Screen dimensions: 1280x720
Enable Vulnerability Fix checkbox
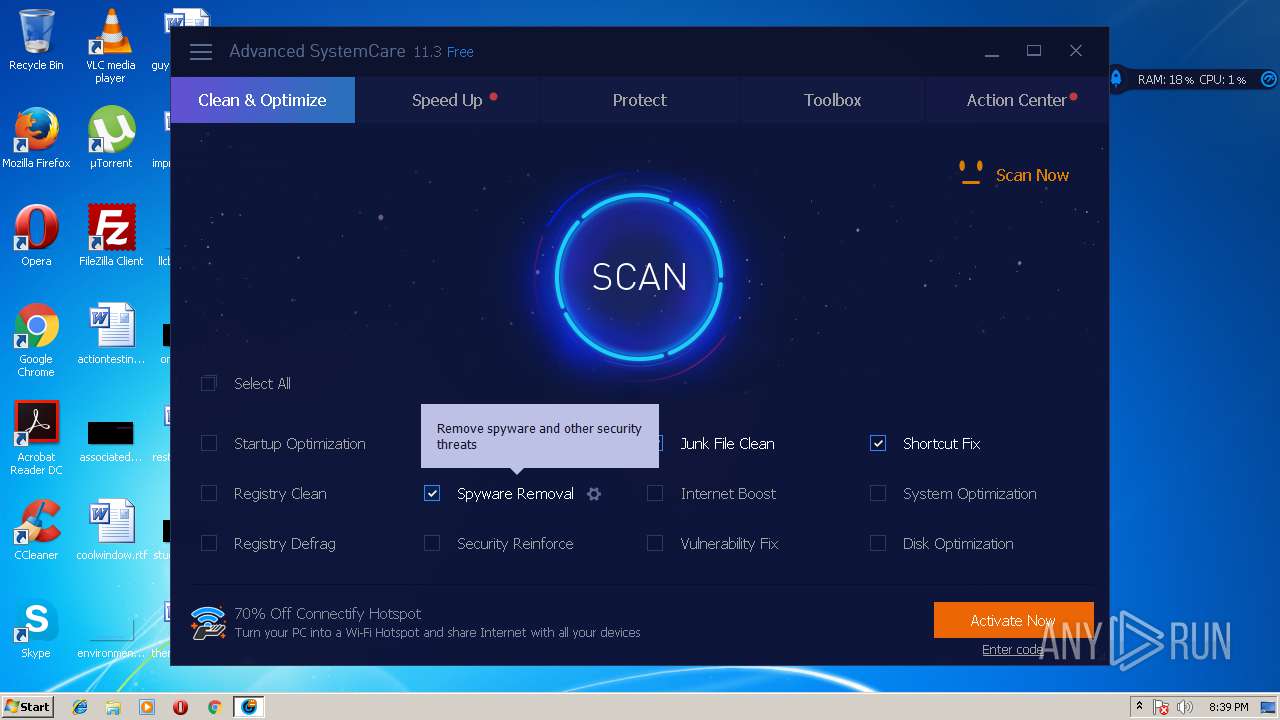coord(655,544)
